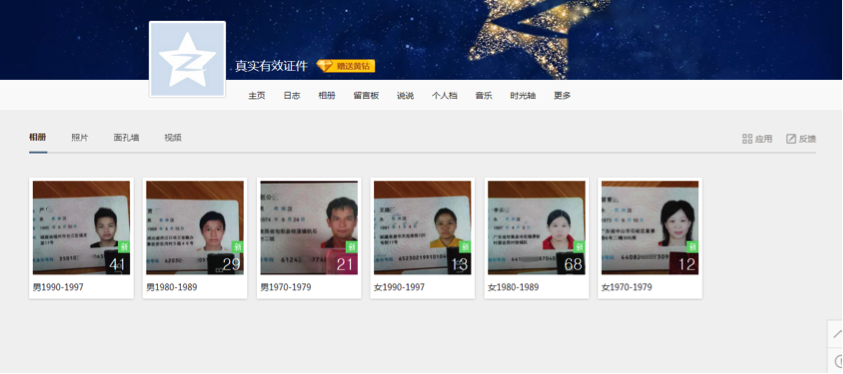The image size is (843, 374).
Task: Click album title 男1980-1989
Action: (x=172, y=287)
